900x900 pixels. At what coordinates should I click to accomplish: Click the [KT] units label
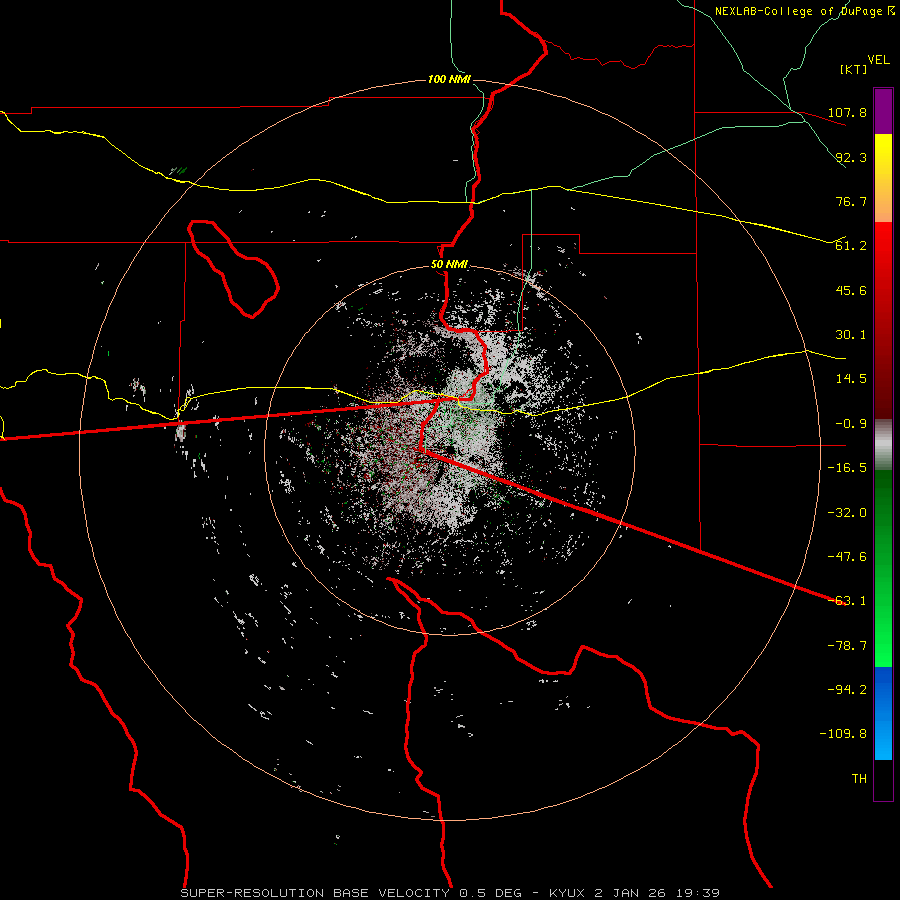(853, 69)
